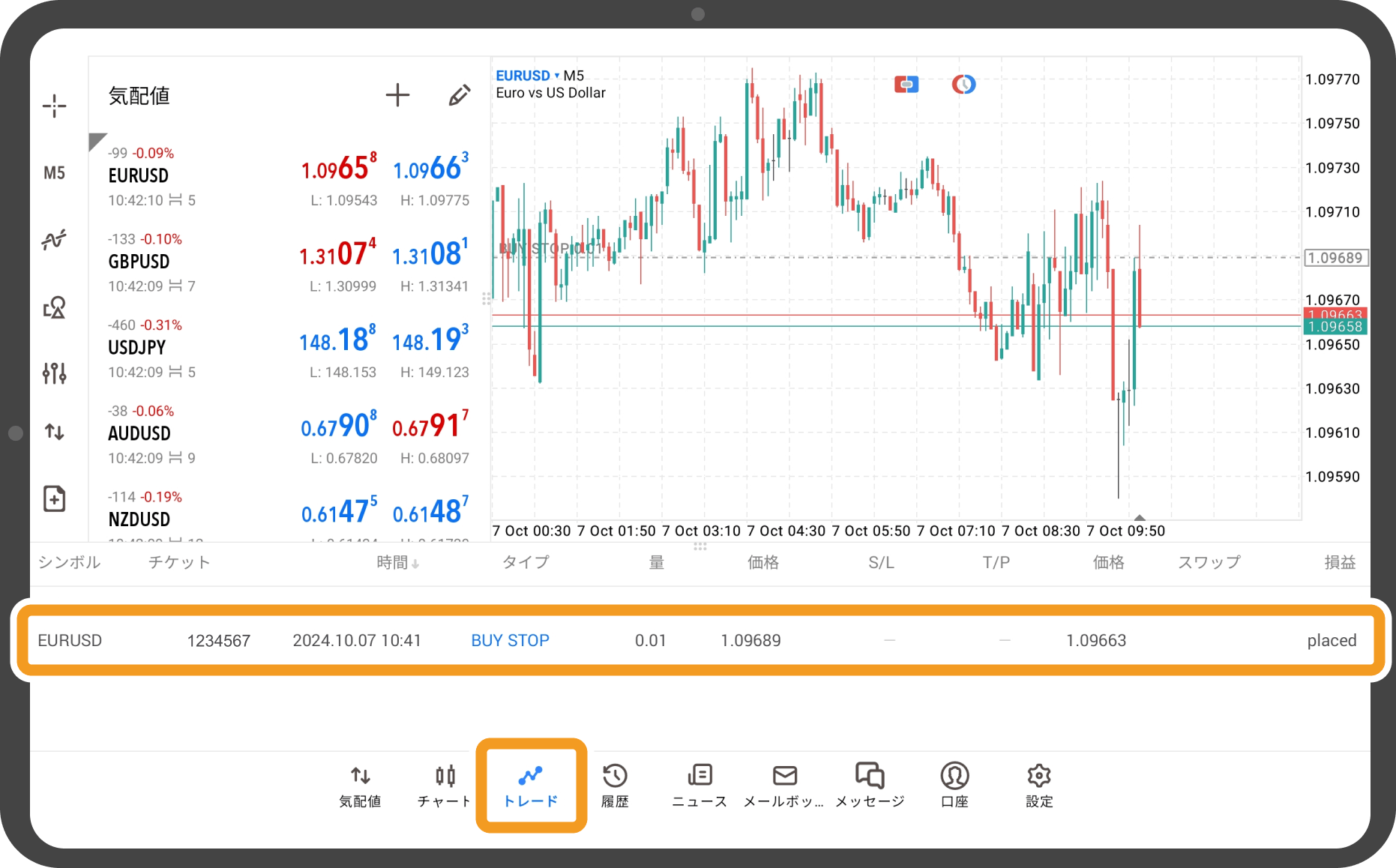Change the M5 timeframe in sidebar
The image size is (1396, 868).
point(54,173)
